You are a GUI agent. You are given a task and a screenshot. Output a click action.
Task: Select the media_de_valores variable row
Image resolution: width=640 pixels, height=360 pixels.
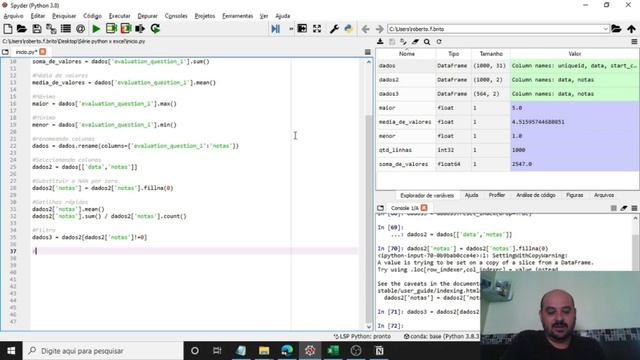[507, 122]
